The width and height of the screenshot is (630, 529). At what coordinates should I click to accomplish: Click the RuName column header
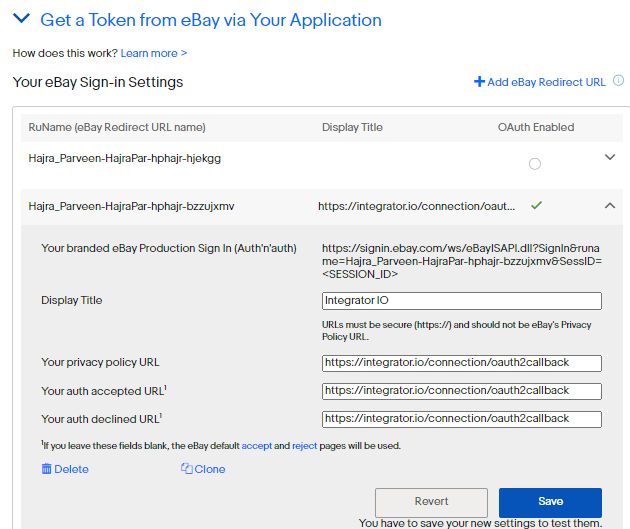[x=117, y=127]
